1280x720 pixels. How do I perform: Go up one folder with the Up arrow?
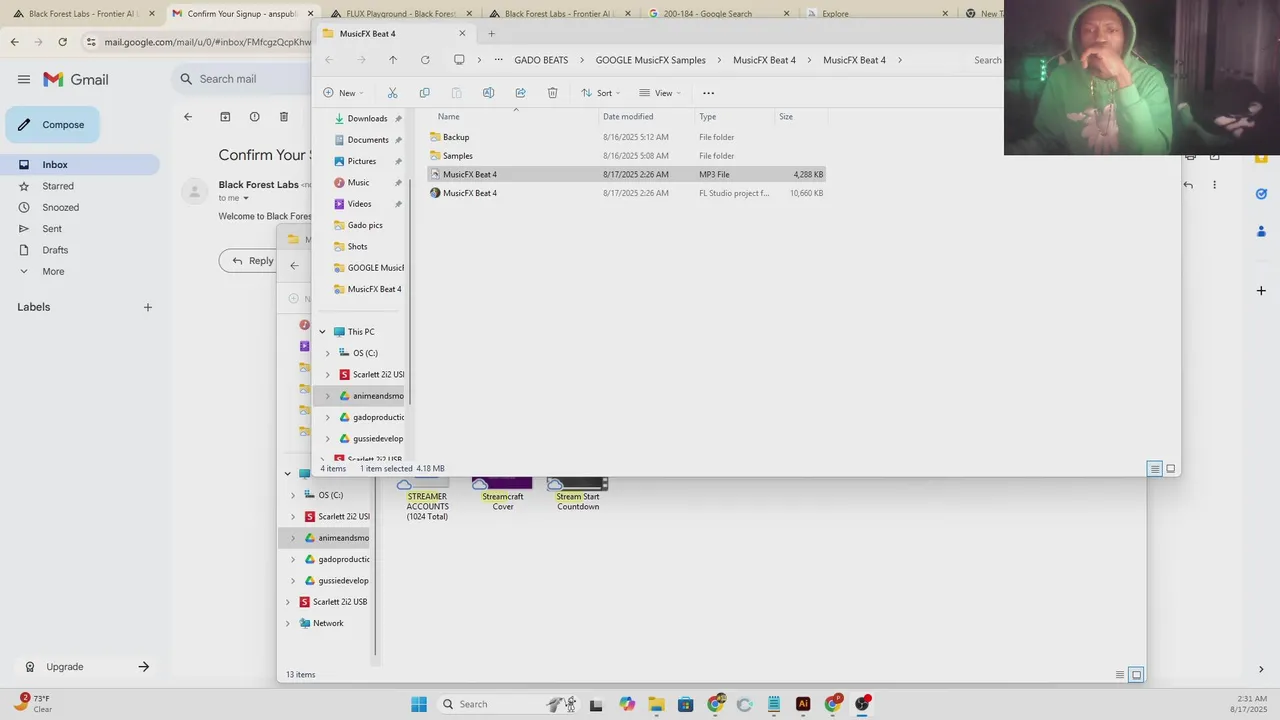pyautogui.click(x=392, y=60)
